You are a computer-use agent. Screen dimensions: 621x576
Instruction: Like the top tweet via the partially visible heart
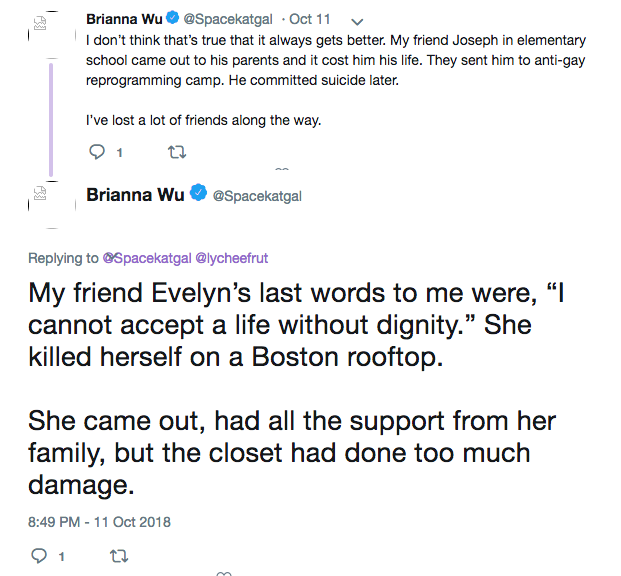[x=282, y=169]
